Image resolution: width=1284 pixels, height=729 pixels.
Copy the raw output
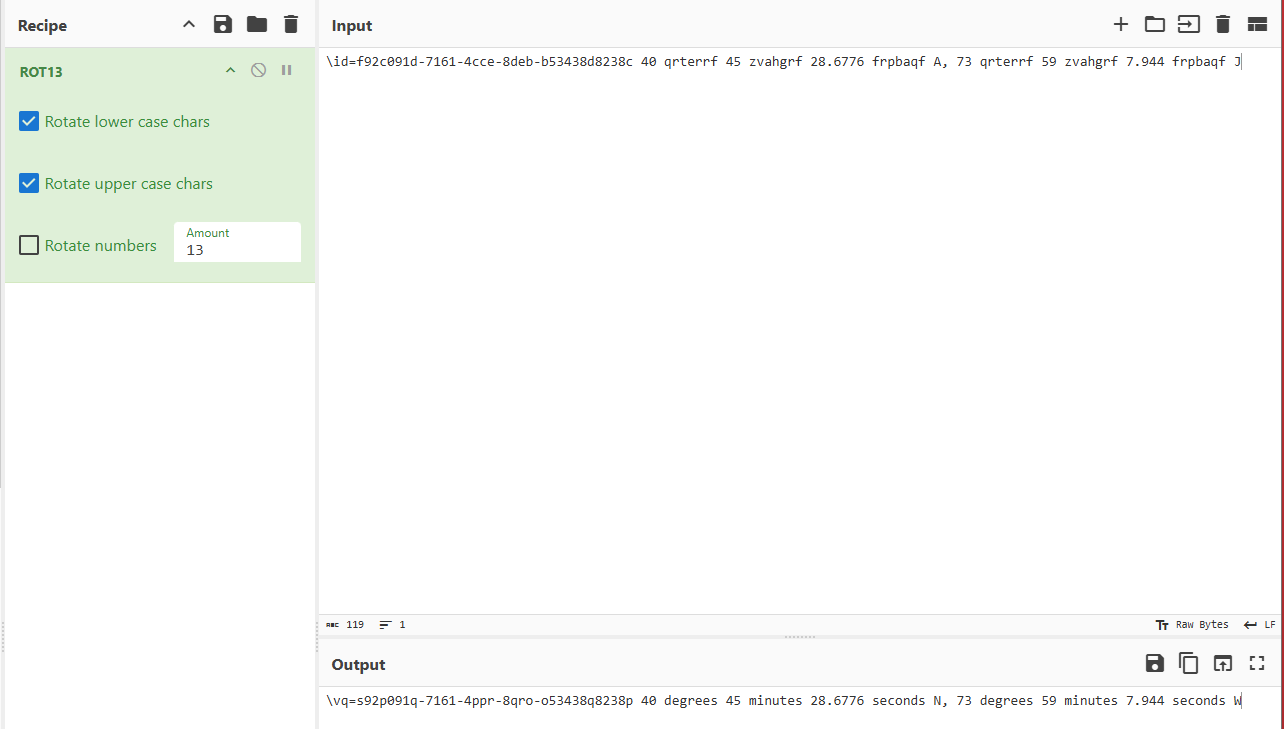point(1188,663)
